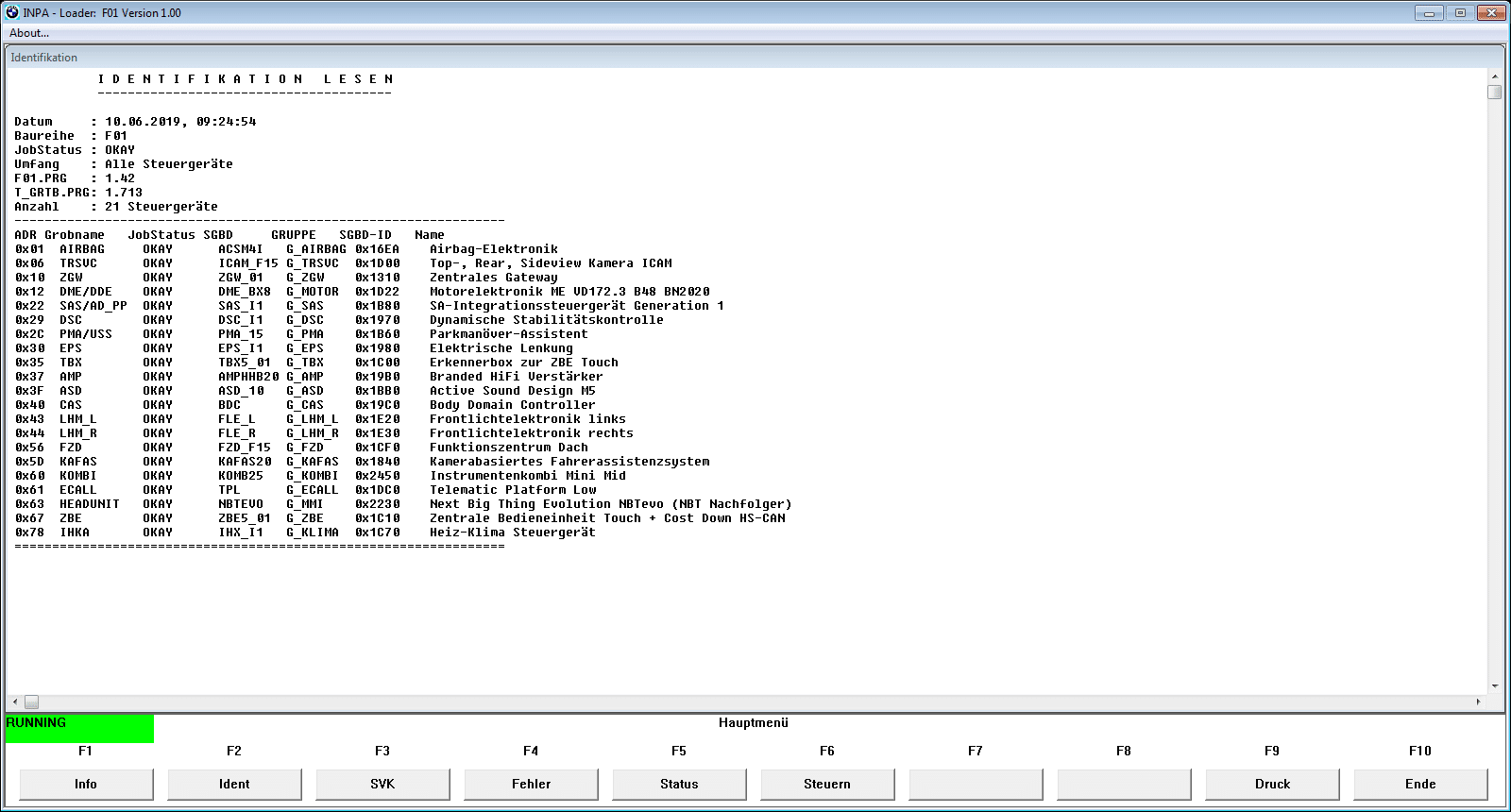Click the empty F8 button
Image resolution: width=1511 pixels, height=812 pixels.
coord(1124,784)
